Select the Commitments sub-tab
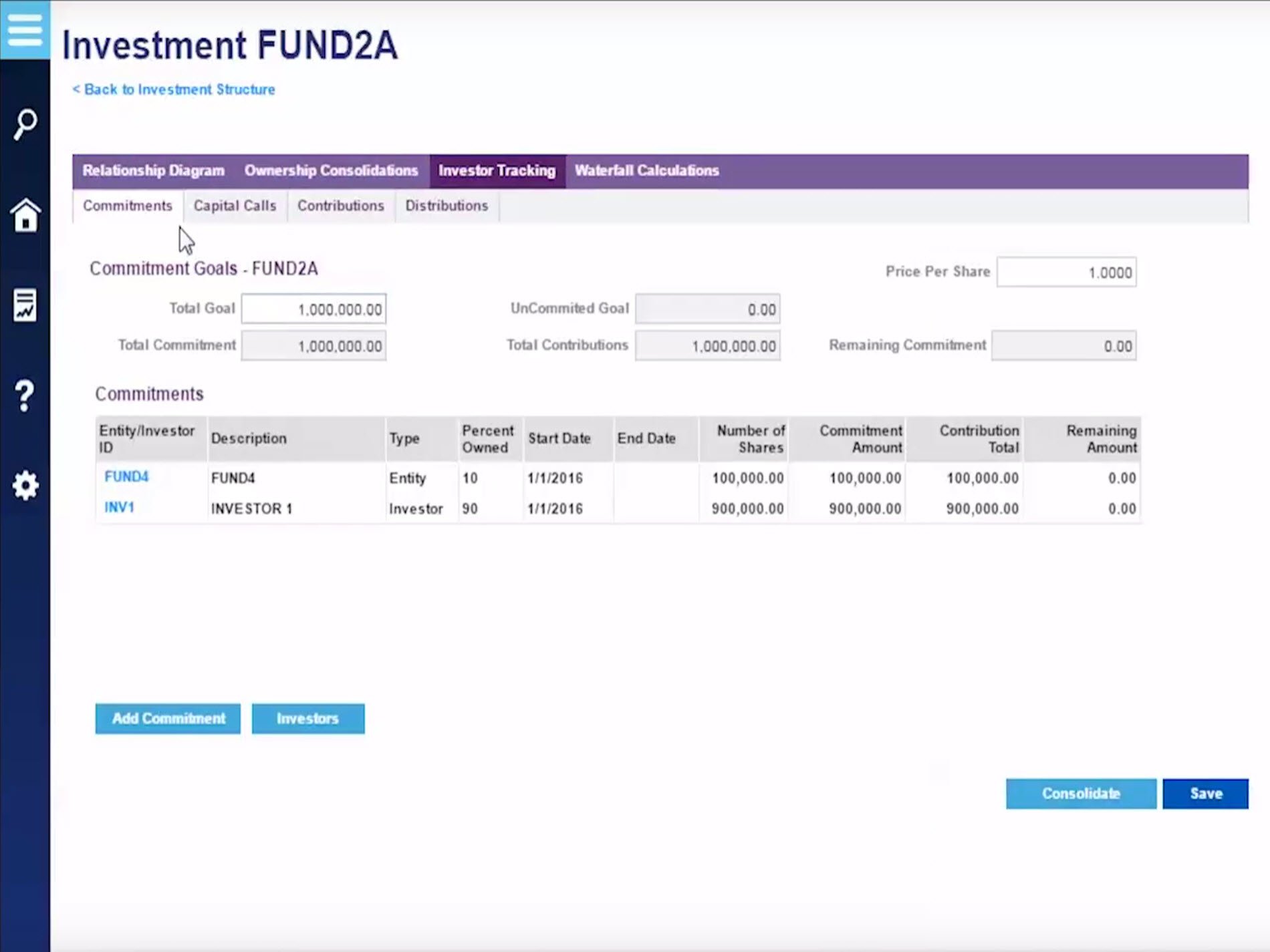This screenshot has height=952, width=1270. 127,206
